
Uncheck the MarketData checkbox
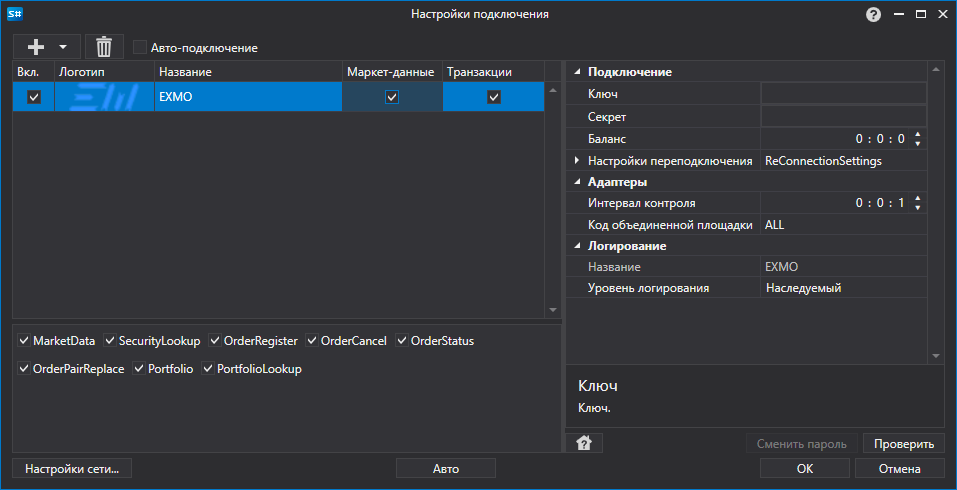24,340
